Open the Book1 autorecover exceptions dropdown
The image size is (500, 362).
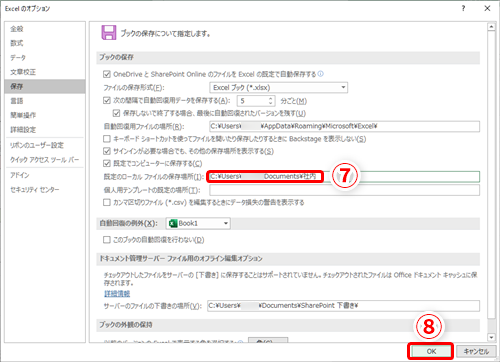coord(198,223)
